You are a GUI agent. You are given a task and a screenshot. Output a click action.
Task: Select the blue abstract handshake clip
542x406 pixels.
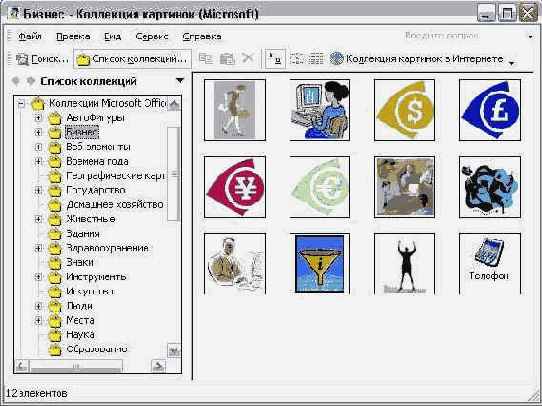tap(490, 187)
